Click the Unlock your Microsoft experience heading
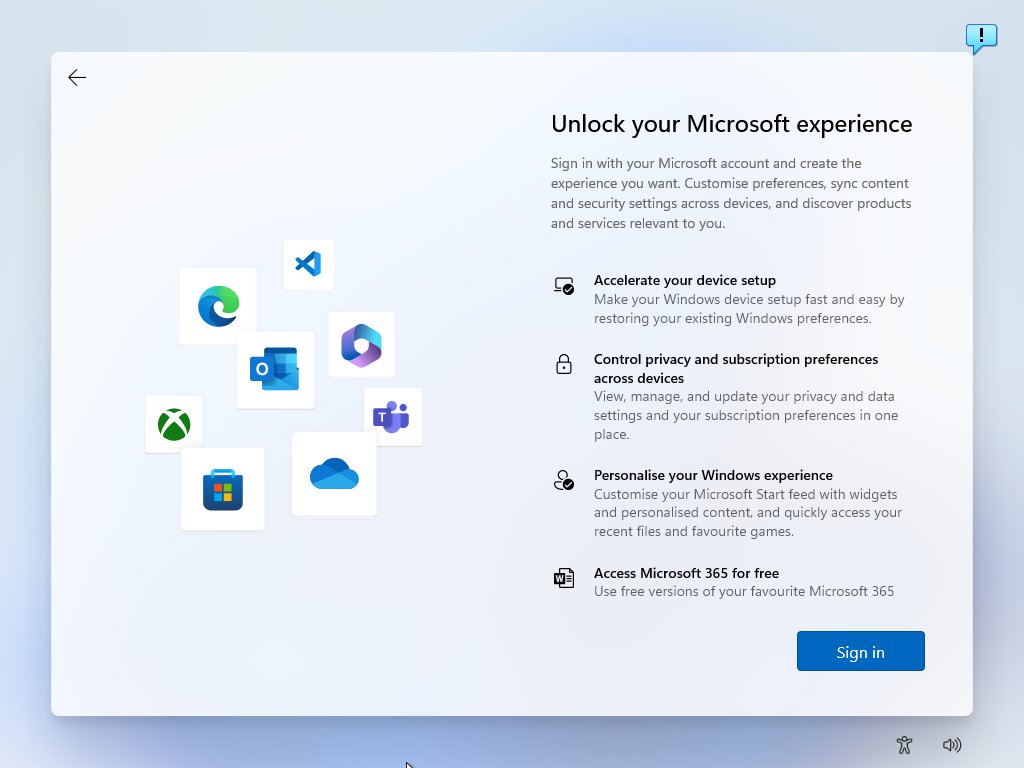This screenshot has height=768, width=1024. click(731, 124)
